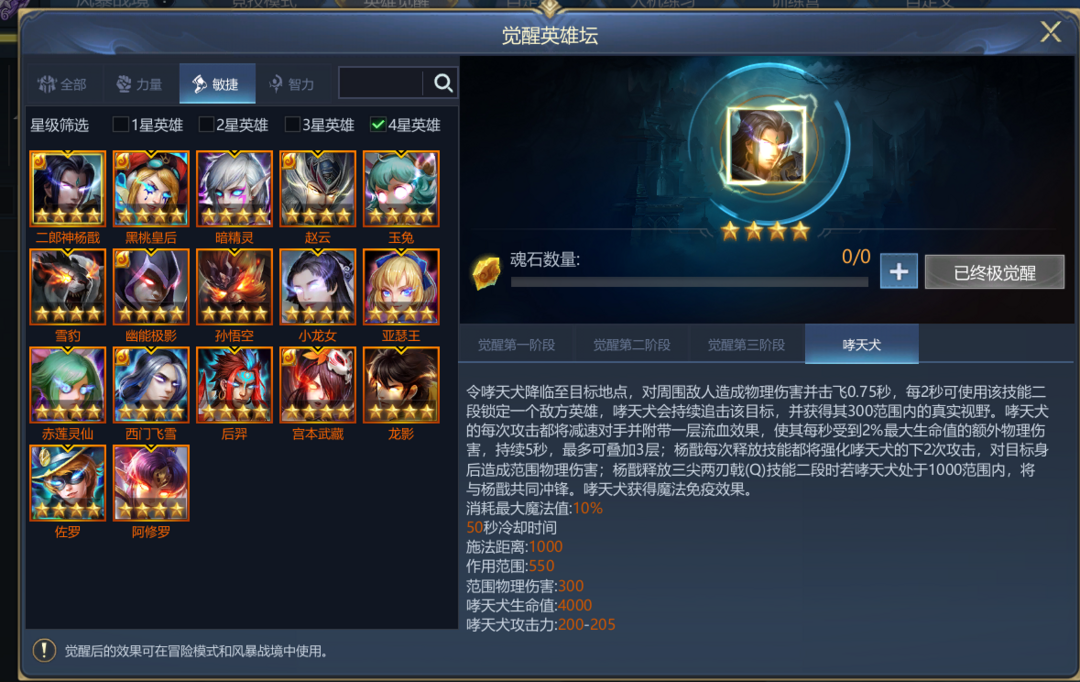
Task: Uncheck the 4星英雄 filter checkbox
Action: [377, 124]
